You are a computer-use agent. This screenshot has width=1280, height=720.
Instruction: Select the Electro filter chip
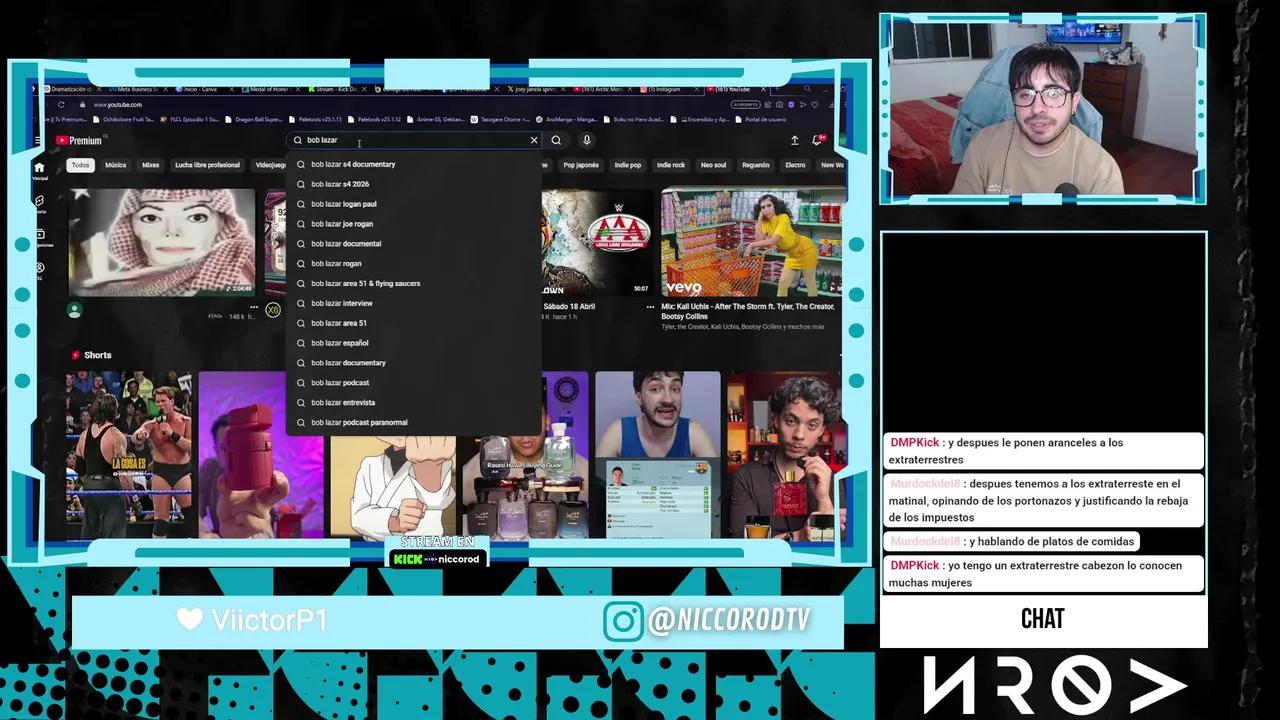coord(795,165)
